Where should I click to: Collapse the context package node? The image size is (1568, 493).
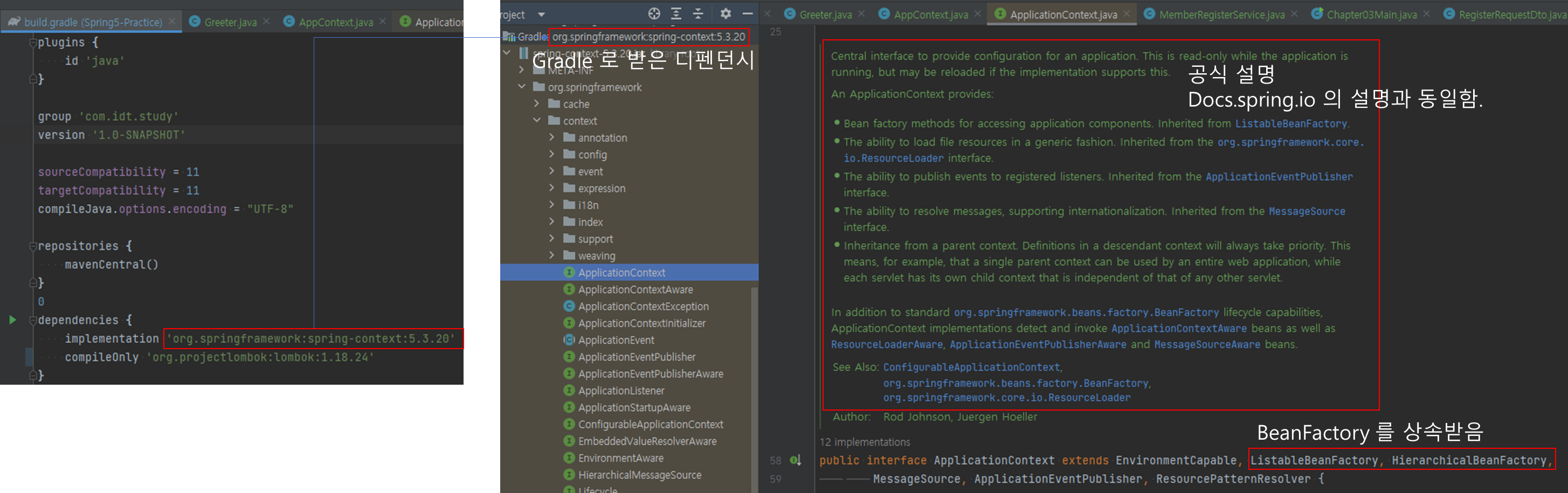536,121
